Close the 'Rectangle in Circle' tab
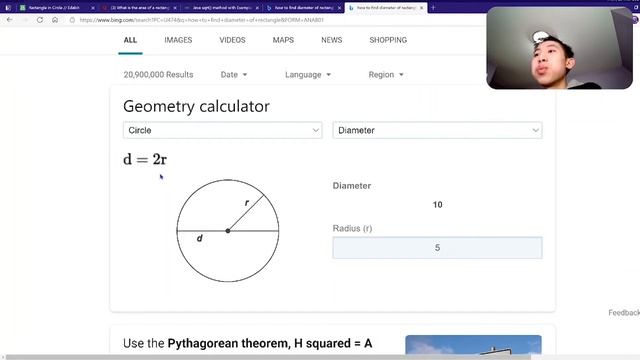Screen dimensions: 640x360 click(x=93, y=8)
